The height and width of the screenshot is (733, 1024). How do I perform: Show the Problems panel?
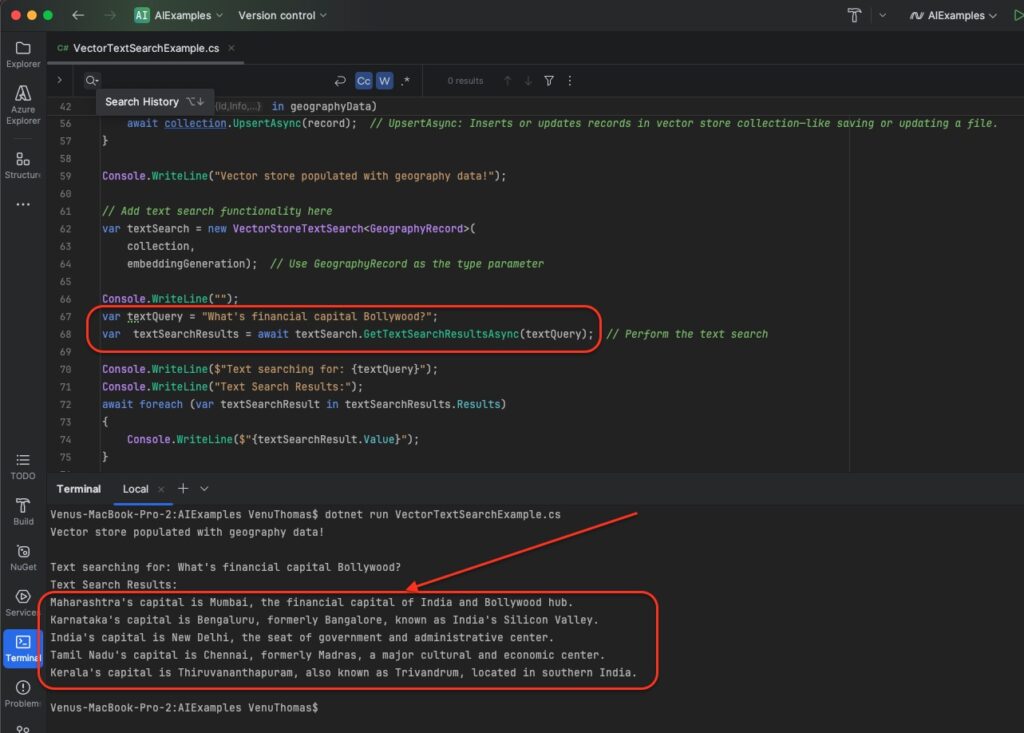pos(22,692)
